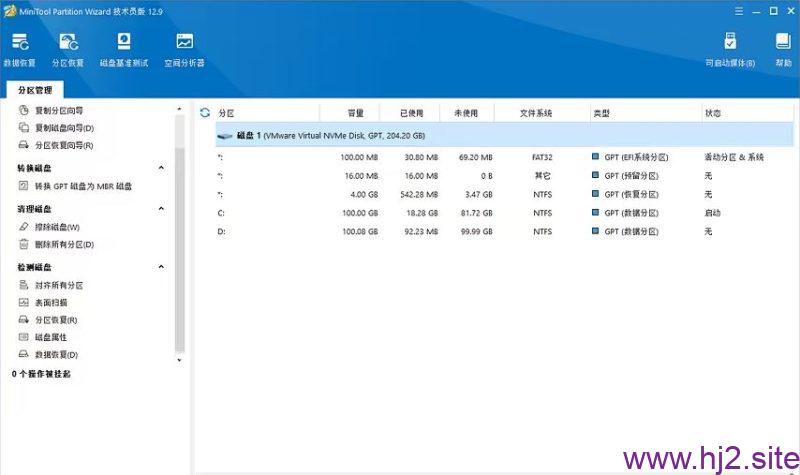
Task: Click 0 个操作被挂起 status text
Action: pyautogui.click(x=41, y=374)
